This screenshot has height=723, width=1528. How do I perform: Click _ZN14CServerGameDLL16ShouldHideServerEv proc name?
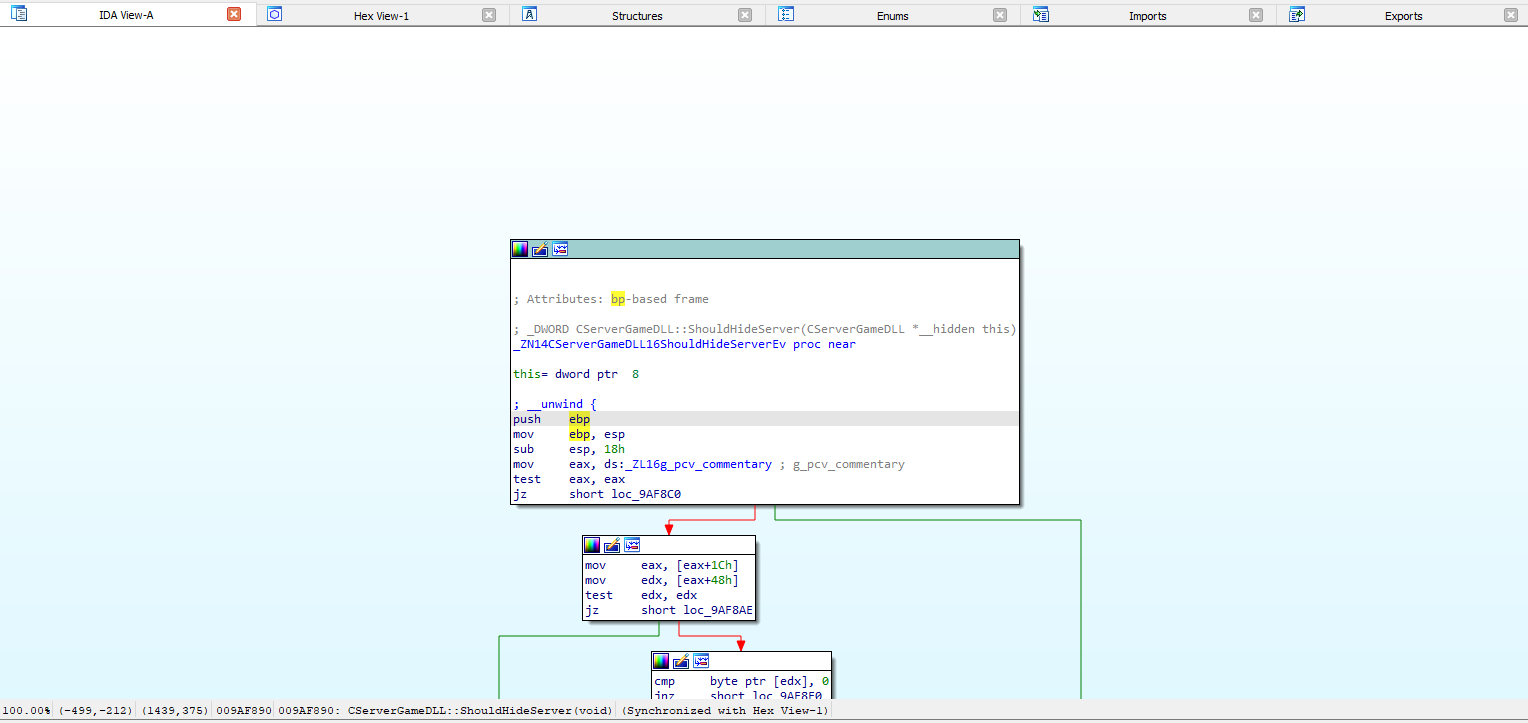pos(649,344)
